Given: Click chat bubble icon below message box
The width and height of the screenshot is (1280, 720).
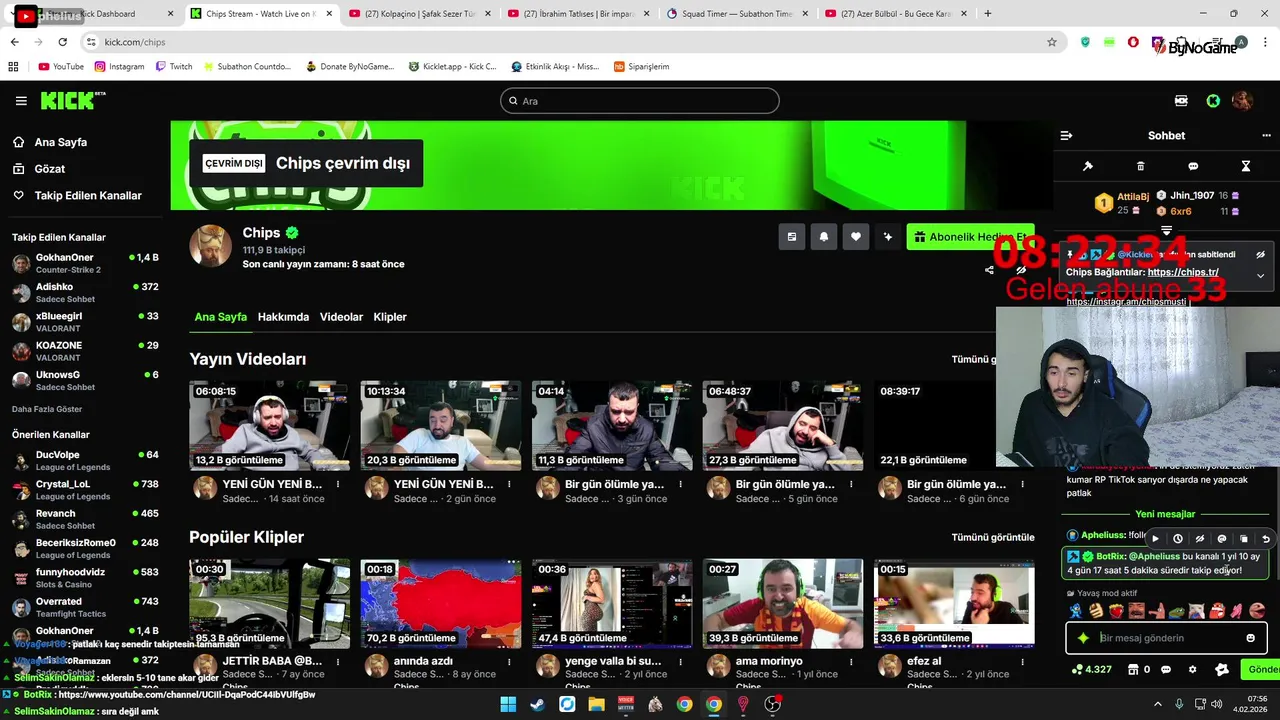Looking at the screenshot, I should click(x=1168, y=670).
